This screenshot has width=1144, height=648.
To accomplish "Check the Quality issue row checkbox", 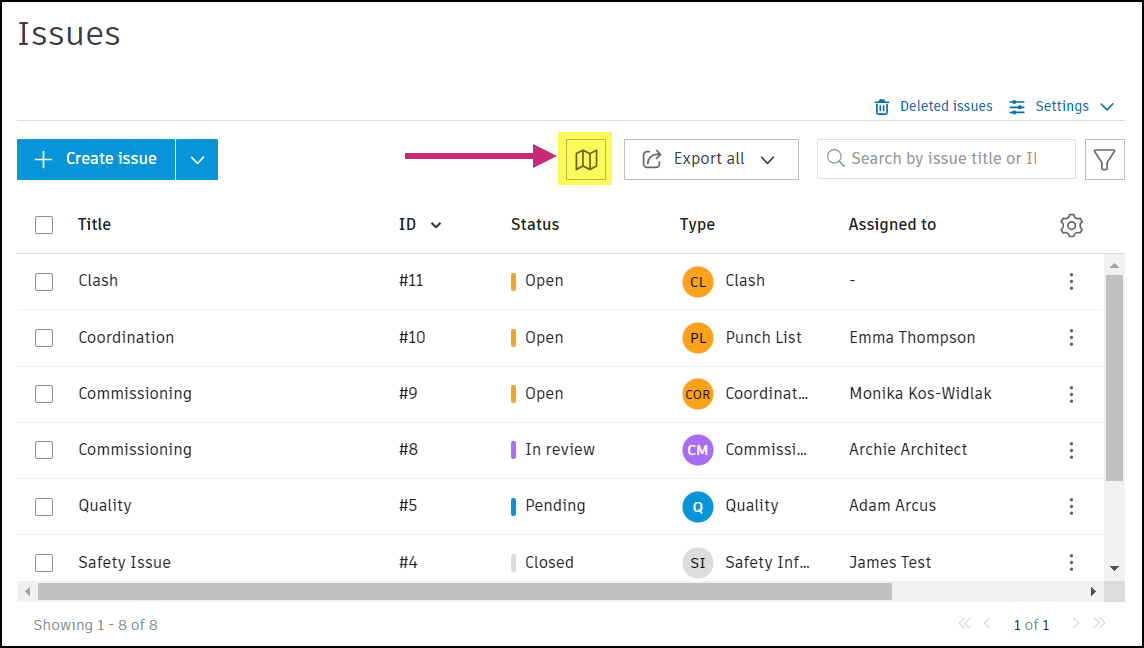I will (44, 506).
